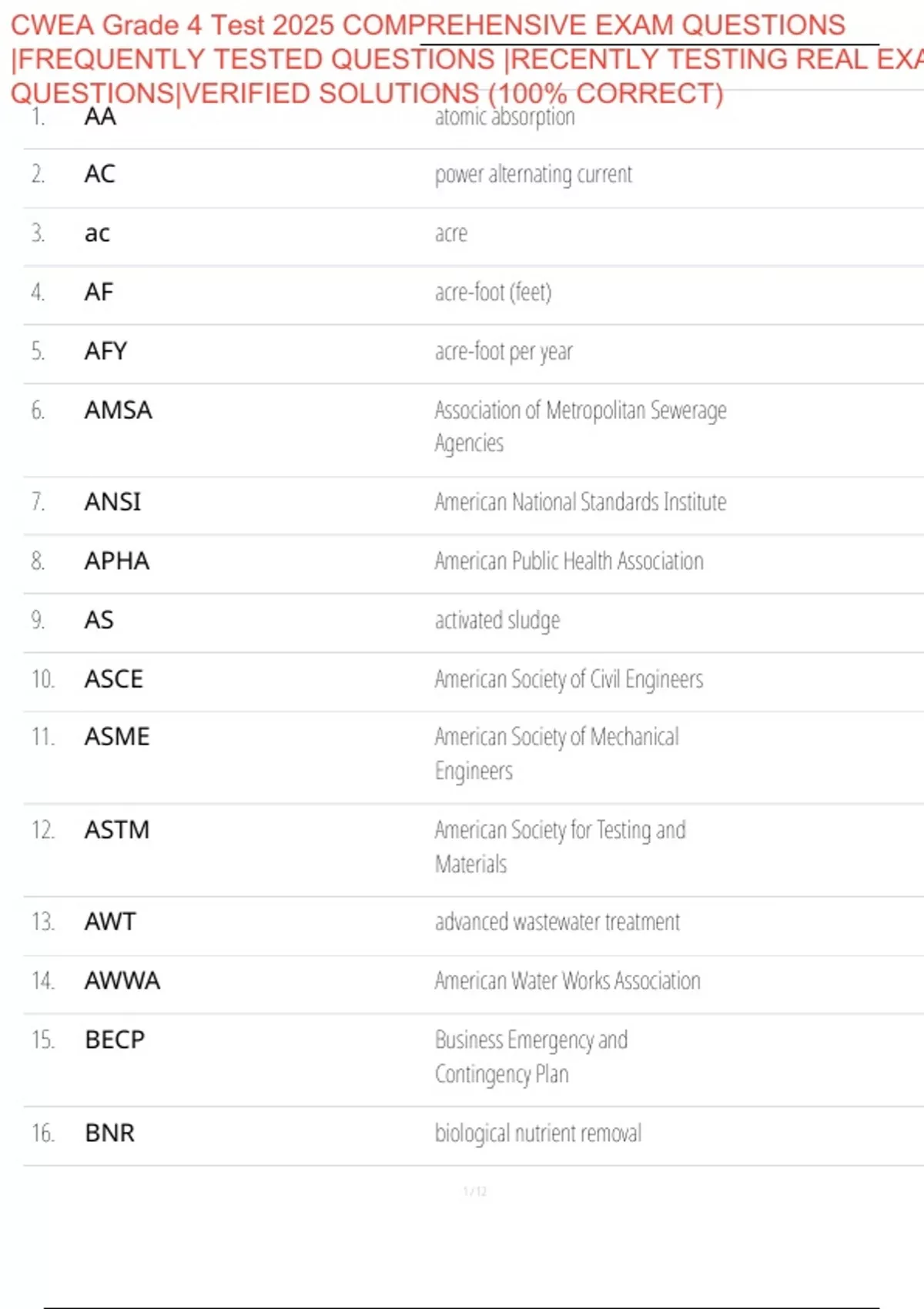Select the APHA term in row 8

[116, 561]
